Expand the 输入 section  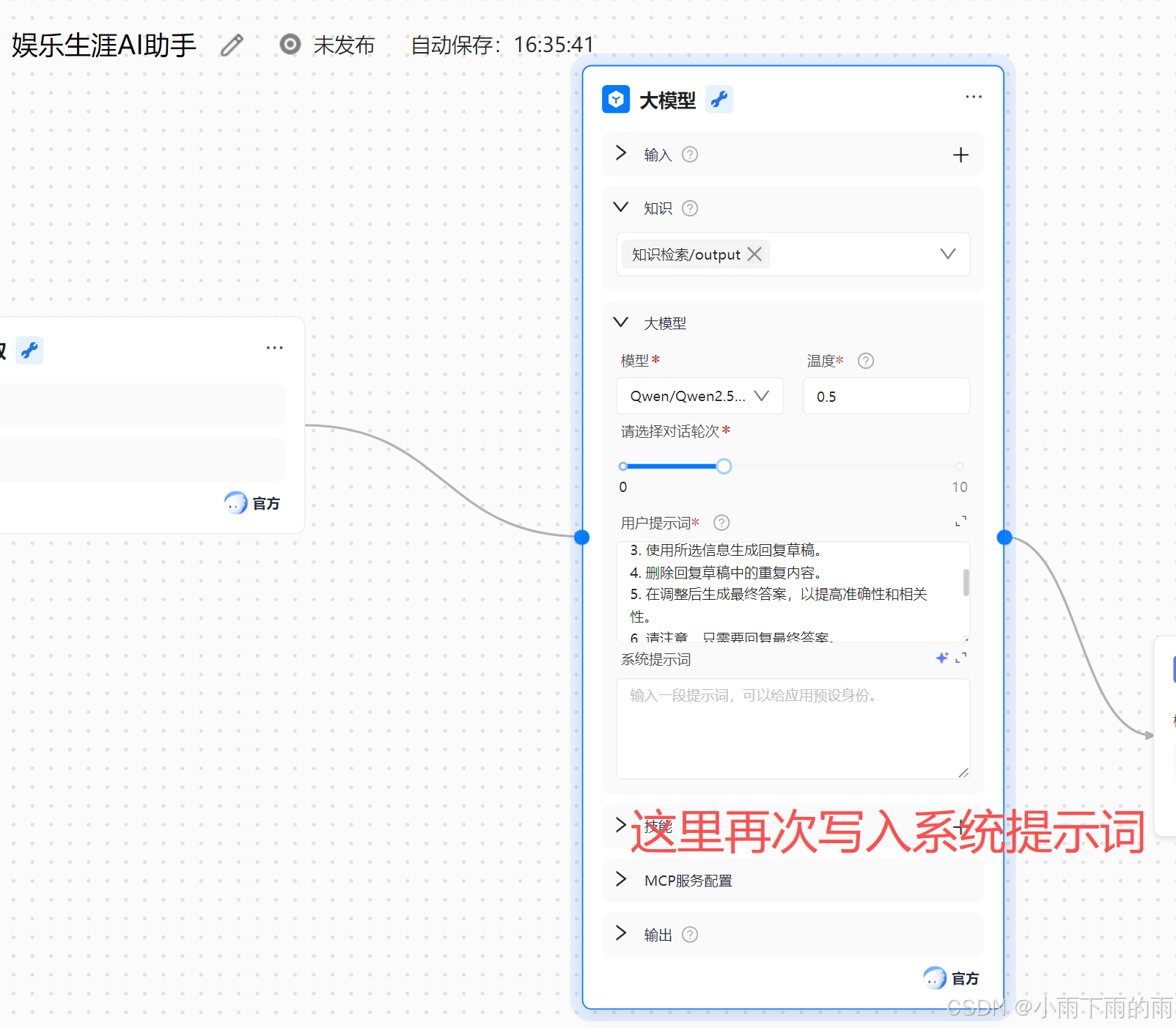[x=621, y=154]
